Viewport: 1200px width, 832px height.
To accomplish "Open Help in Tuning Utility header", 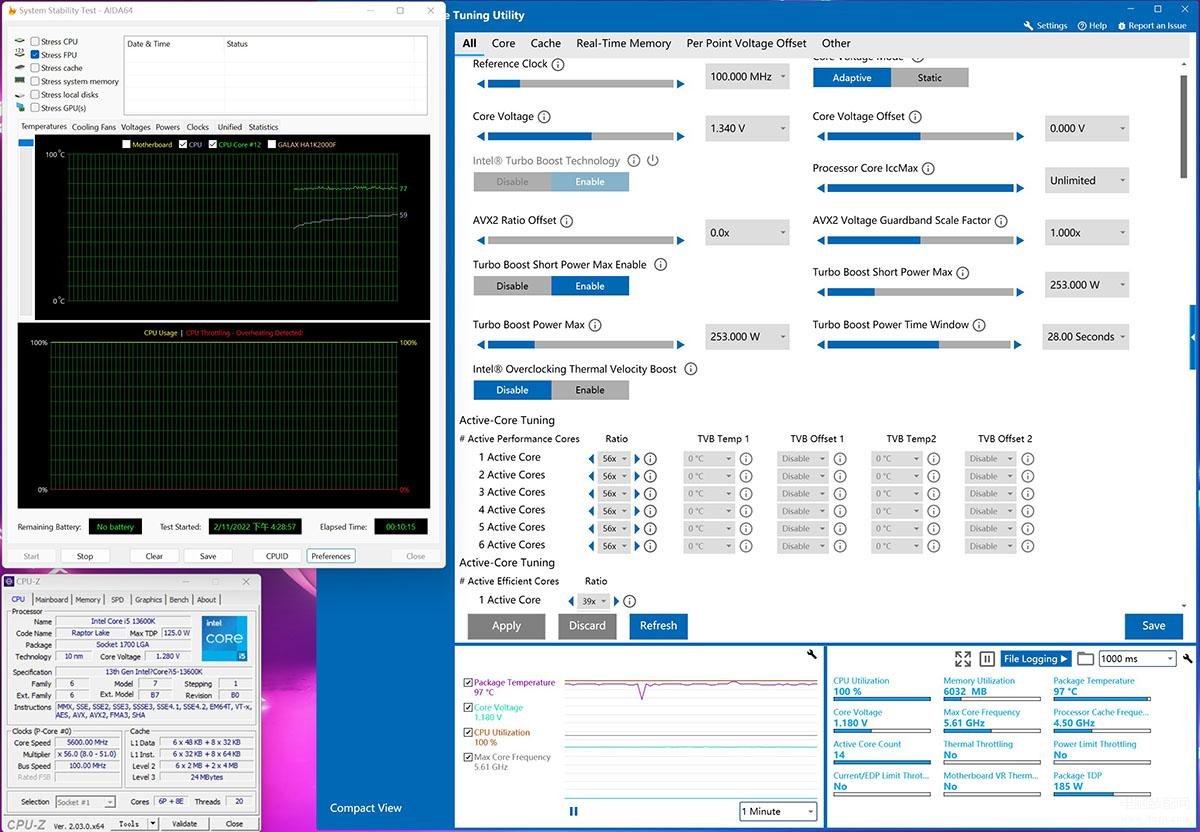I will tap(1092, 26).
